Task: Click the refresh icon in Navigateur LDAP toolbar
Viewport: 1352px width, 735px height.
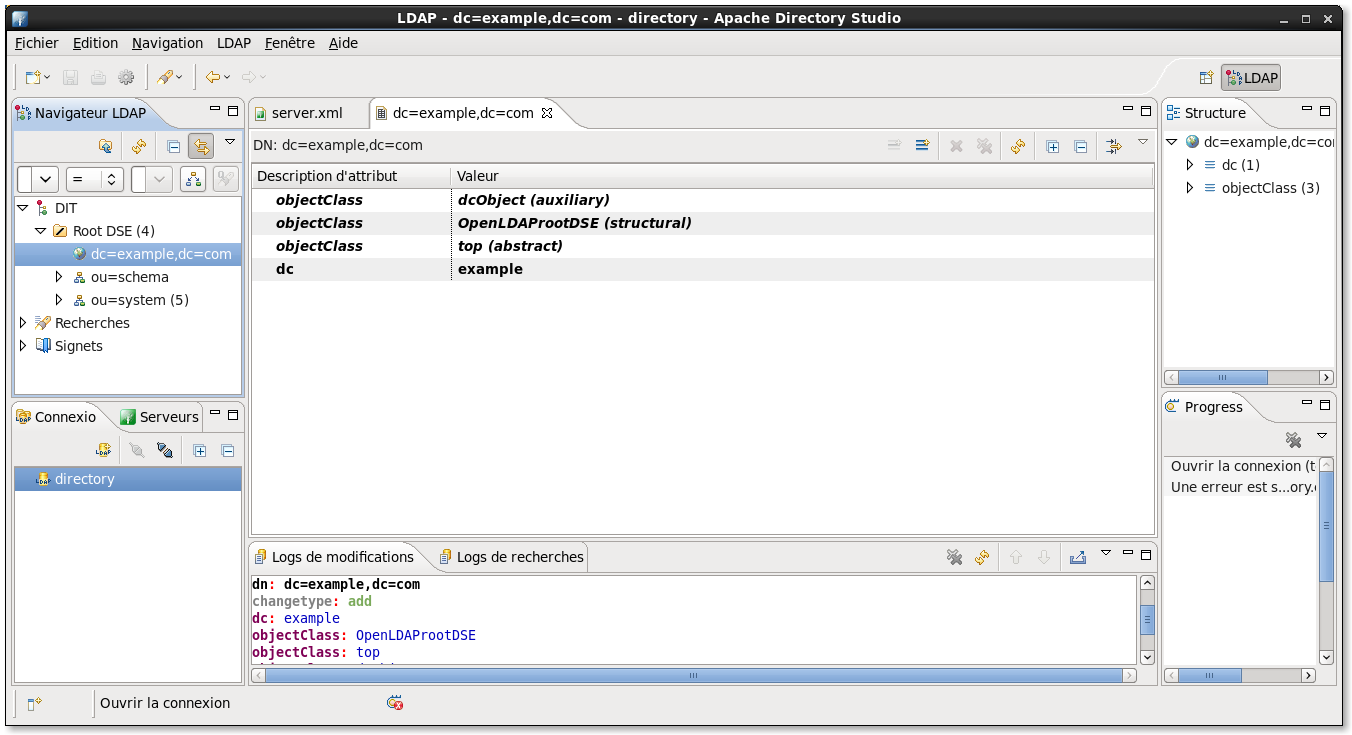Action: coord(138,147)
